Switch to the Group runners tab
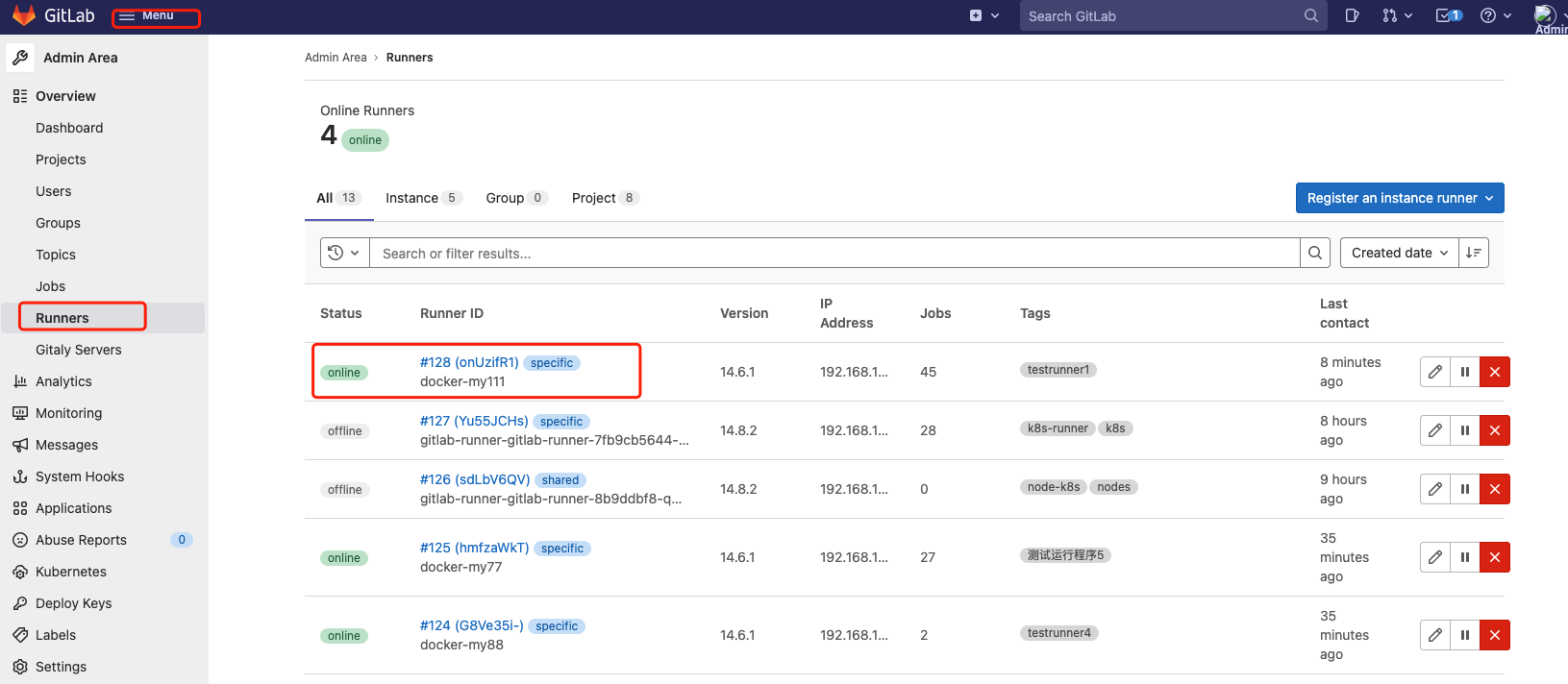The width and height of the screenshot is (1568, 684). point(516,198)
